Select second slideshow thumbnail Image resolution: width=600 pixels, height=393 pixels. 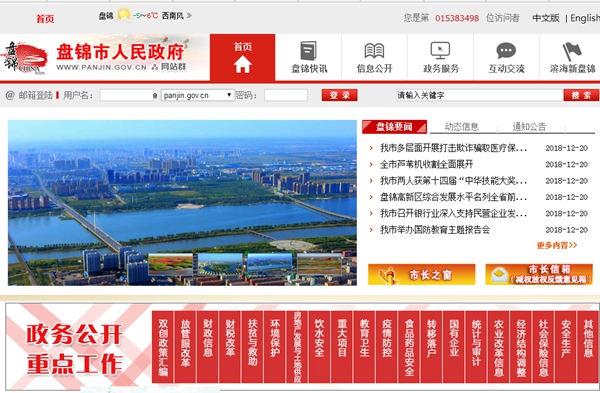pos(220,264)
